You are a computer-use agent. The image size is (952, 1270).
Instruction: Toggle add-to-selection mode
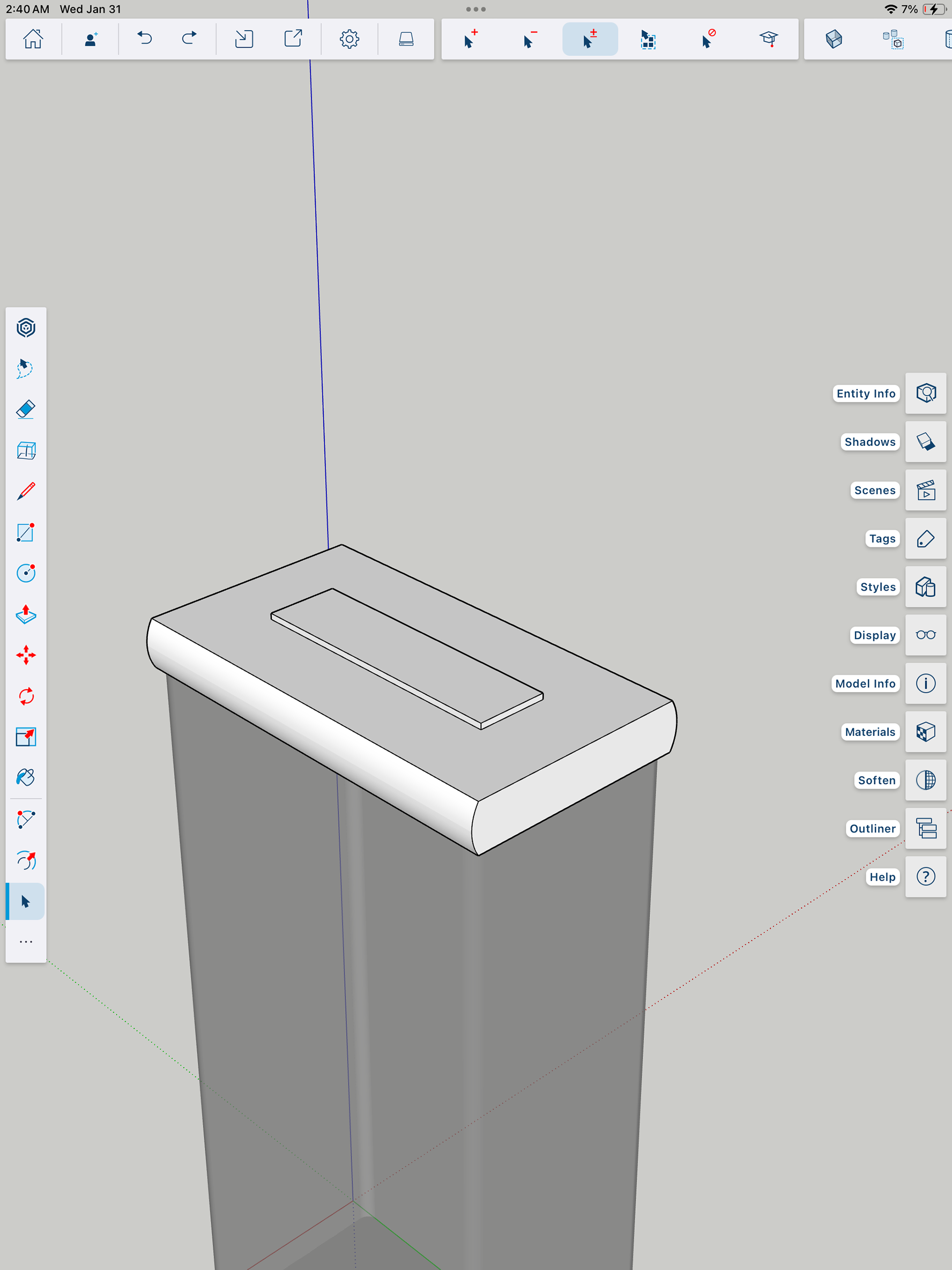(470, 39)
